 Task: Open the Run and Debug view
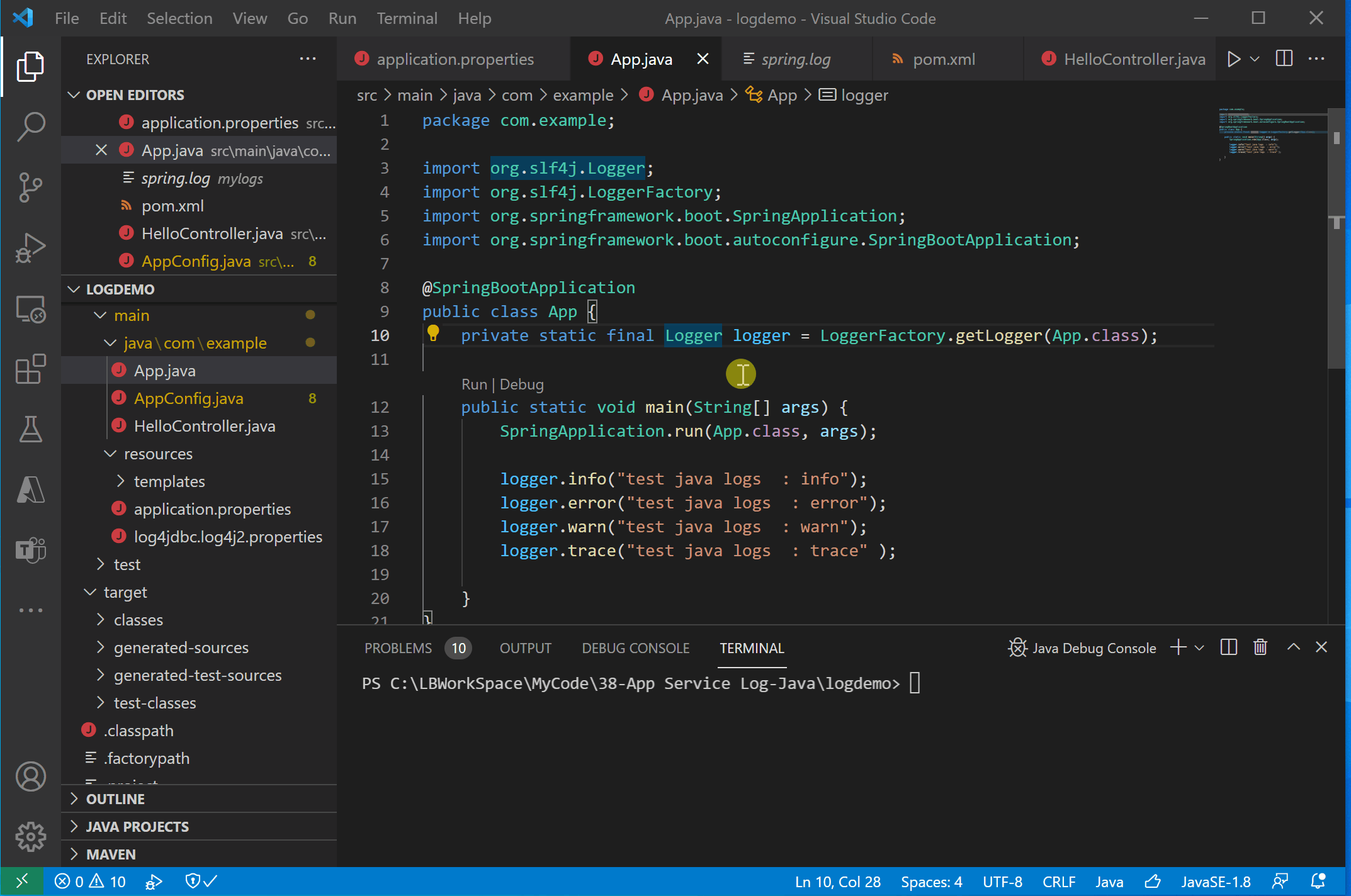(30, 248)
